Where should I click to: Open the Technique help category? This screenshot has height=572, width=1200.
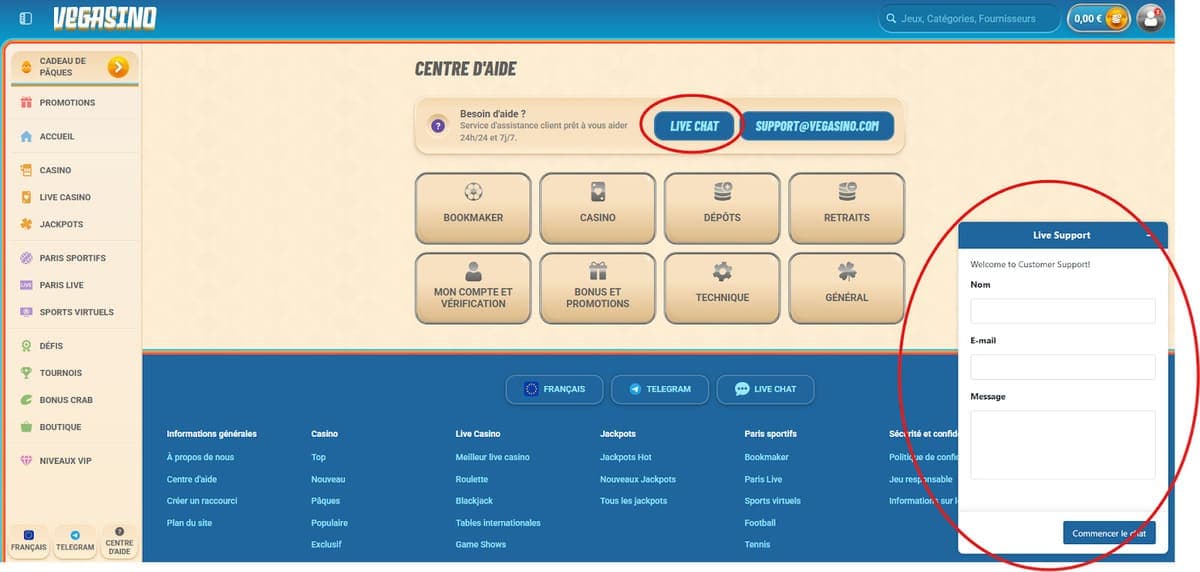pyautogui.click(x=722, y=288)
